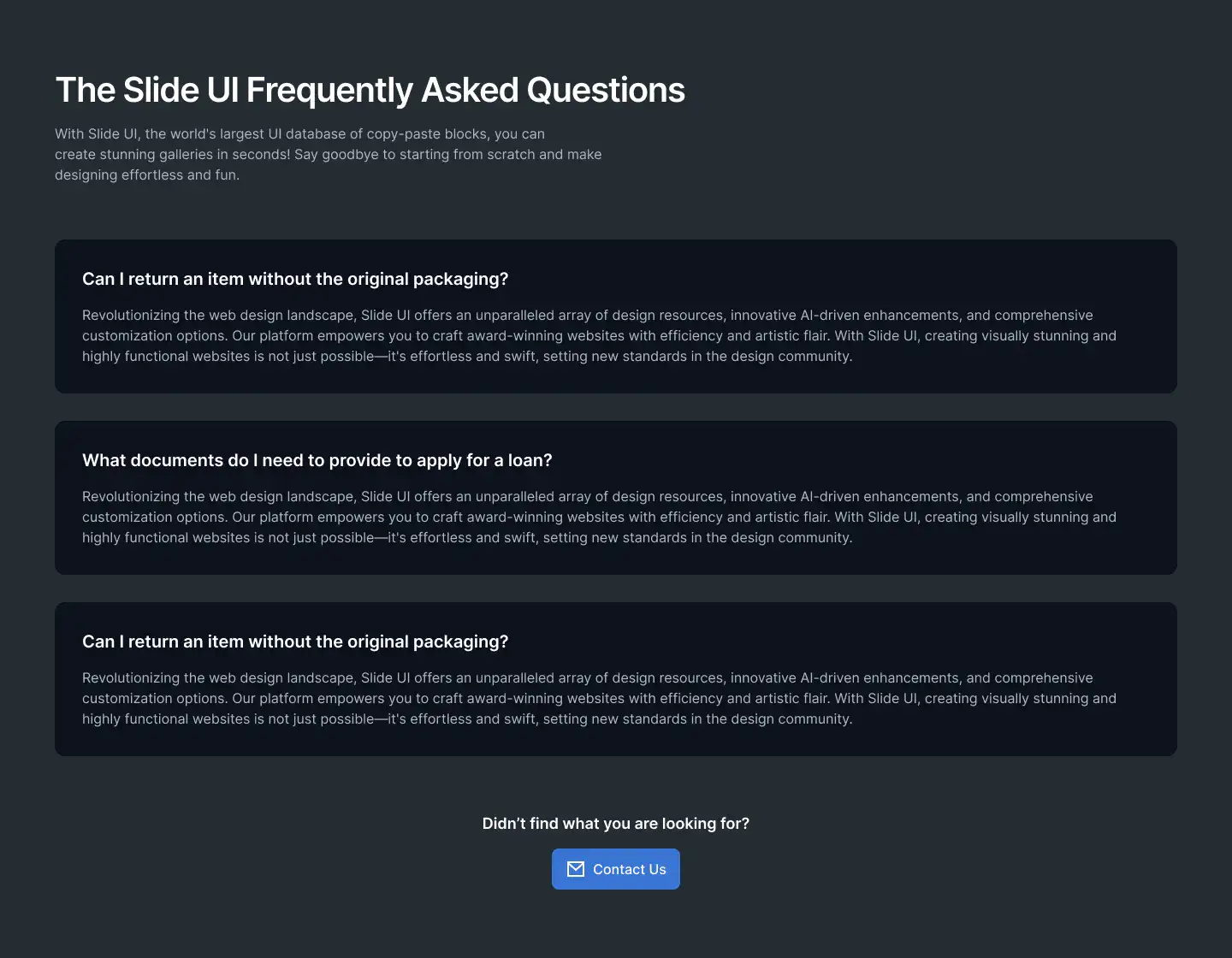This screenshot has width=1232, height=958.
Task: Select the Frequently Asked Questions page heading
Action: click(370, 90)
